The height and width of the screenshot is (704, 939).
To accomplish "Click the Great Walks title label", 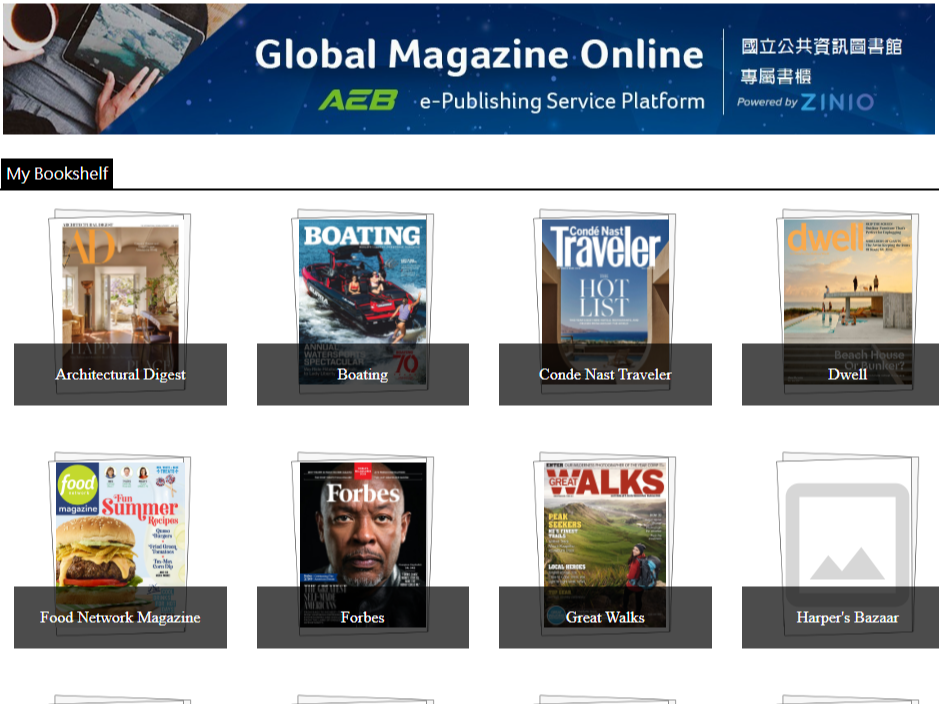I will click(605, 618).
